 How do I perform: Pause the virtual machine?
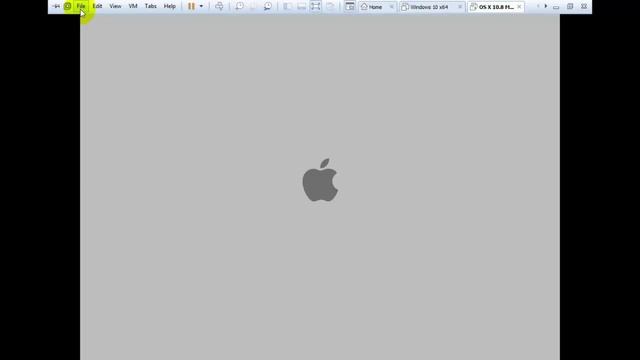(191, 6)
